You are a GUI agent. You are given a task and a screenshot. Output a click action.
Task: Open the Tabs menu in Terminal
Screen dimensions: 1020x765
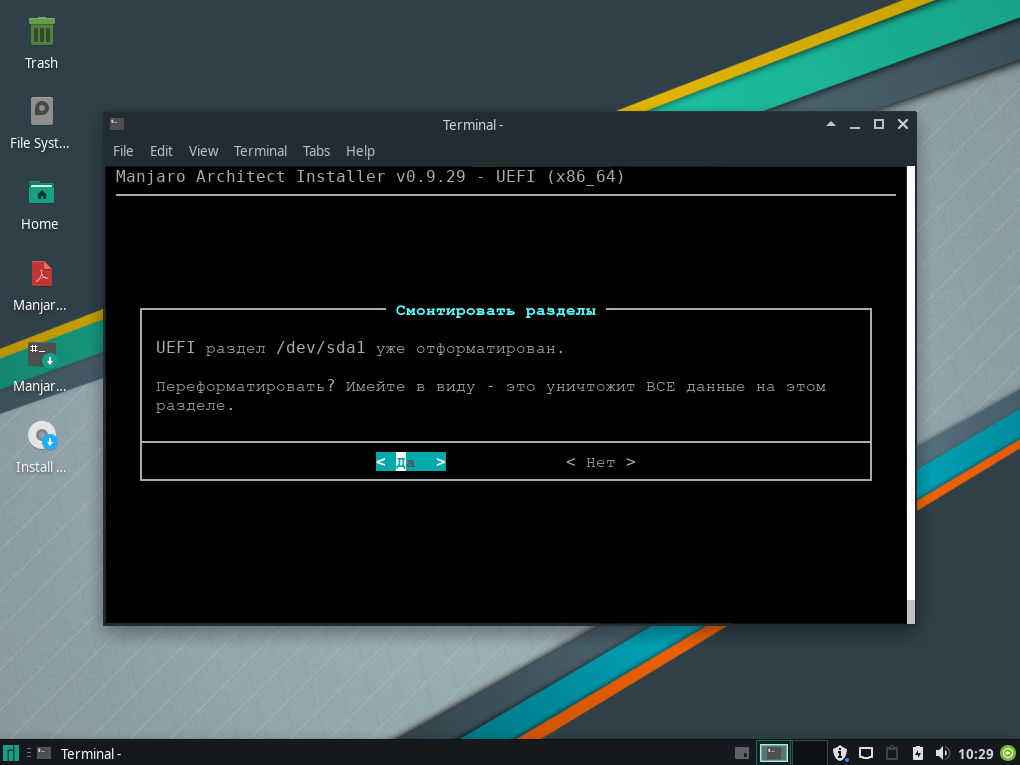coord(316,151)
